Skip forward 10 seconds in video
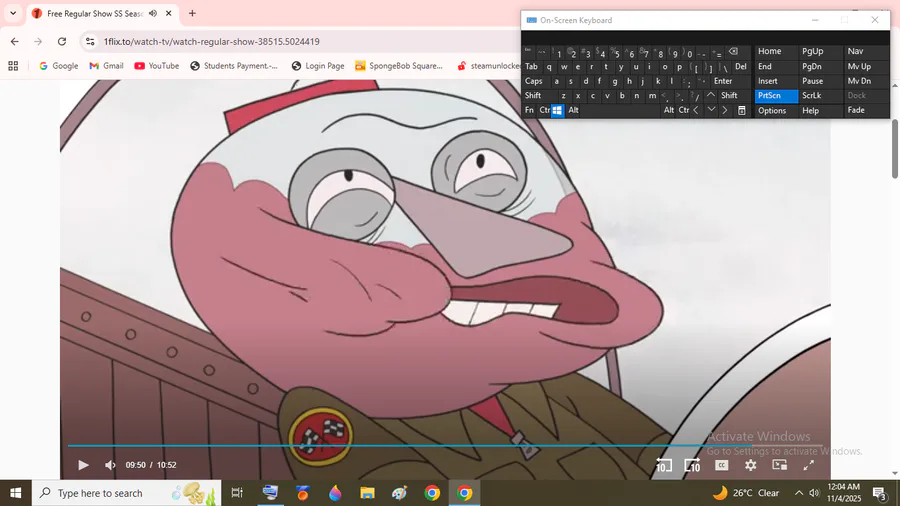 (x=692, y=465)
